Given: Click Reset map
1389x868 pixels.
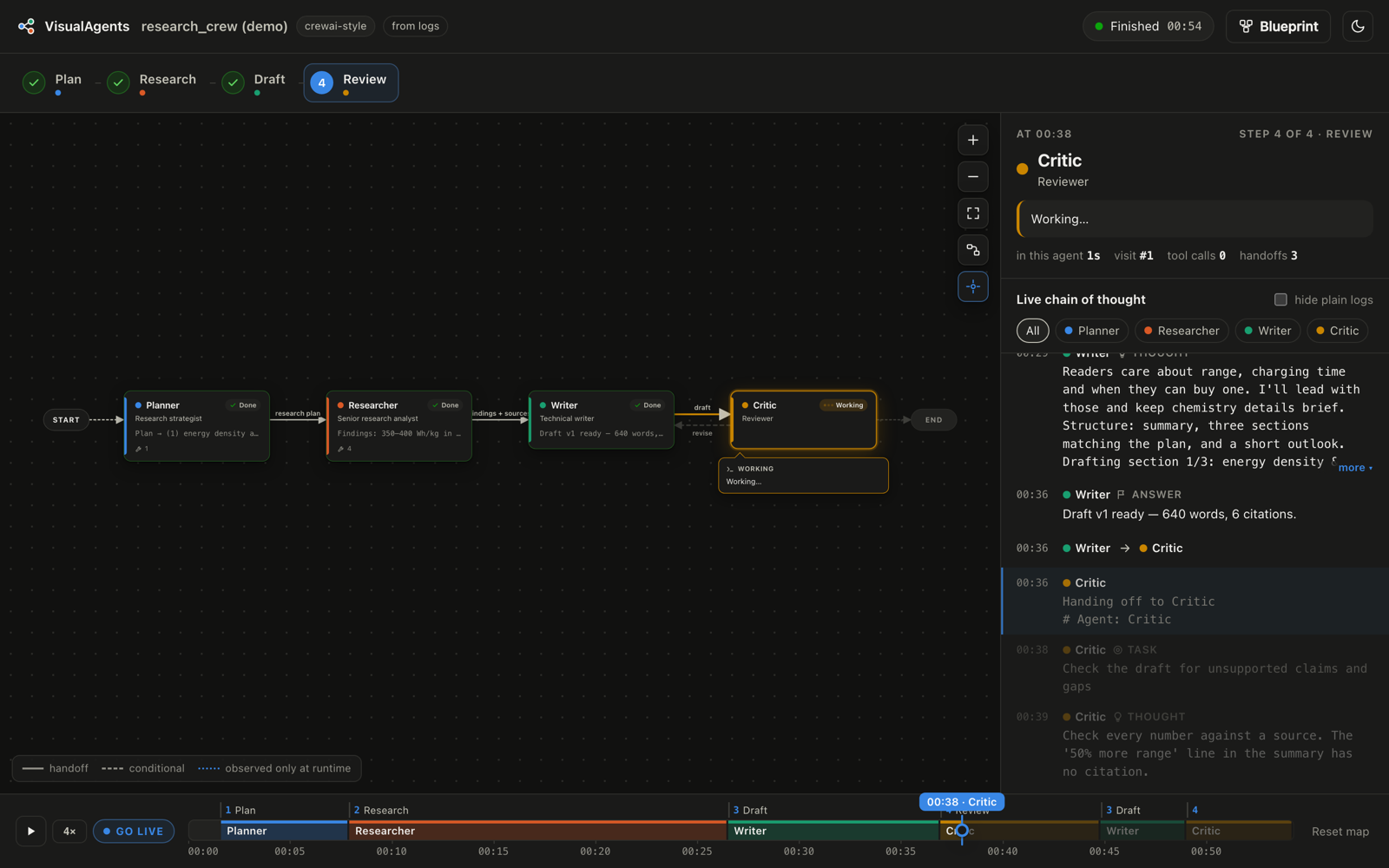Looking at the screenshot, I should point(1340,832).
